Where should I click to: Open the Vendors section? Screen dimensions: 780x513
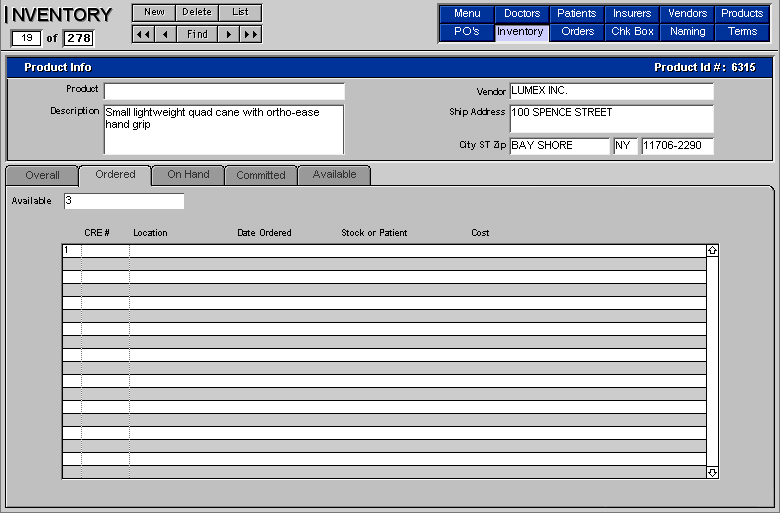(x=687, y=13)
